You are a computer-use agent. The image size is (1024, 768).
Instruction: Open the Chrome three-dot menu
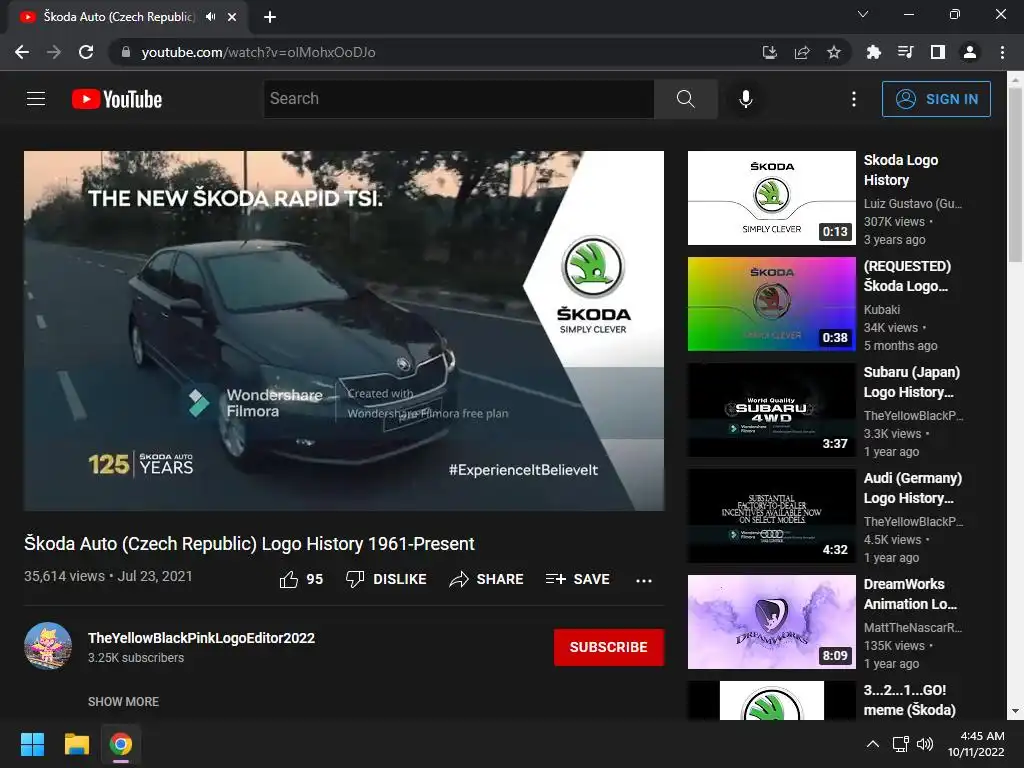(x=1002, y=52)
